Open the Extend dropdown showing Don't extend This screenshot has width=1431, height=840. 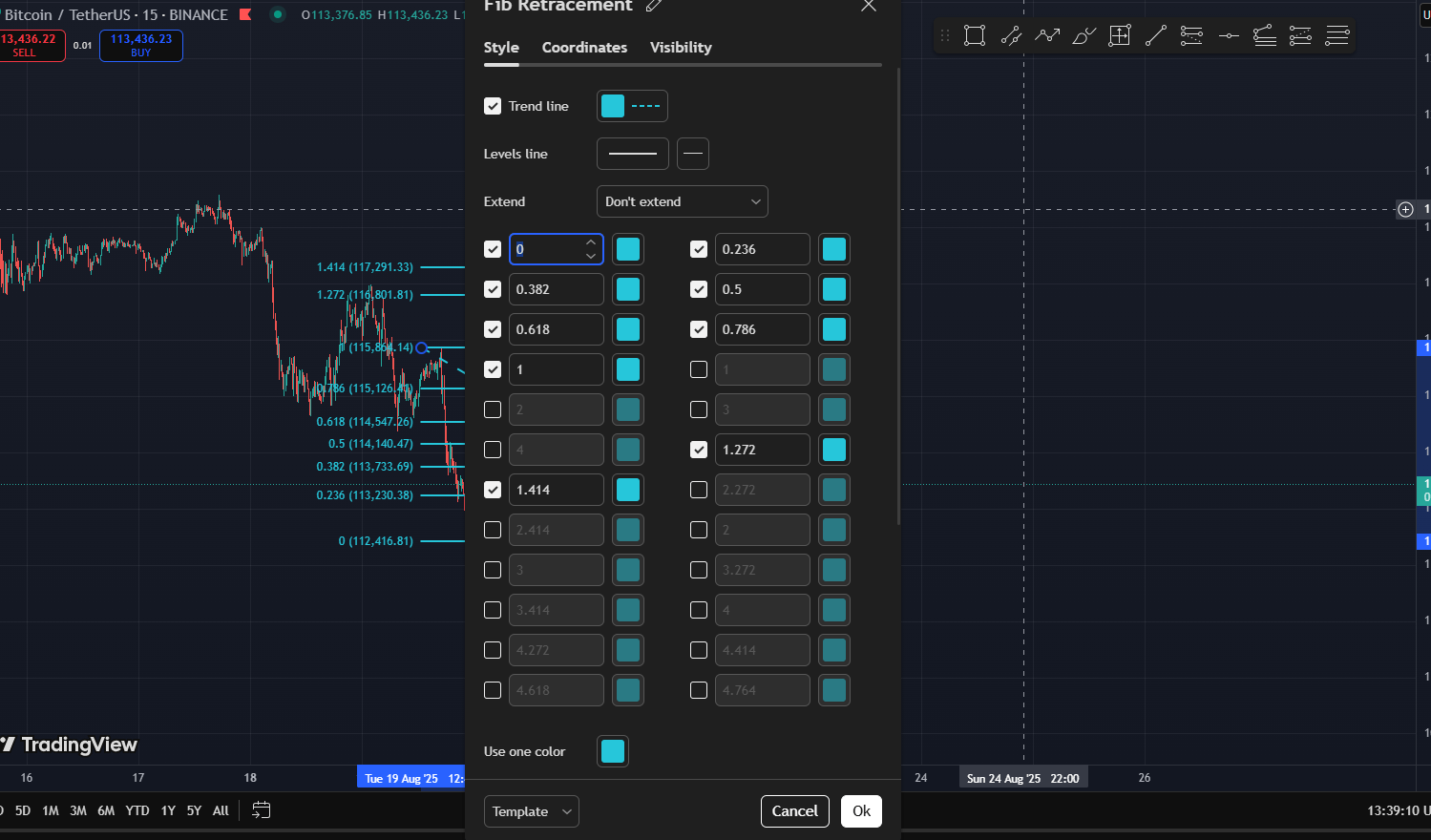683,201
